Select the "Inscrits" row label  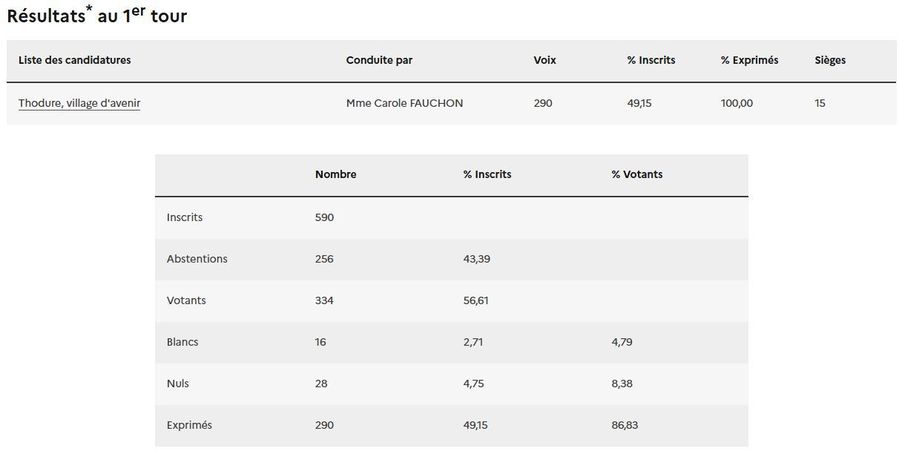coord(185,217)
